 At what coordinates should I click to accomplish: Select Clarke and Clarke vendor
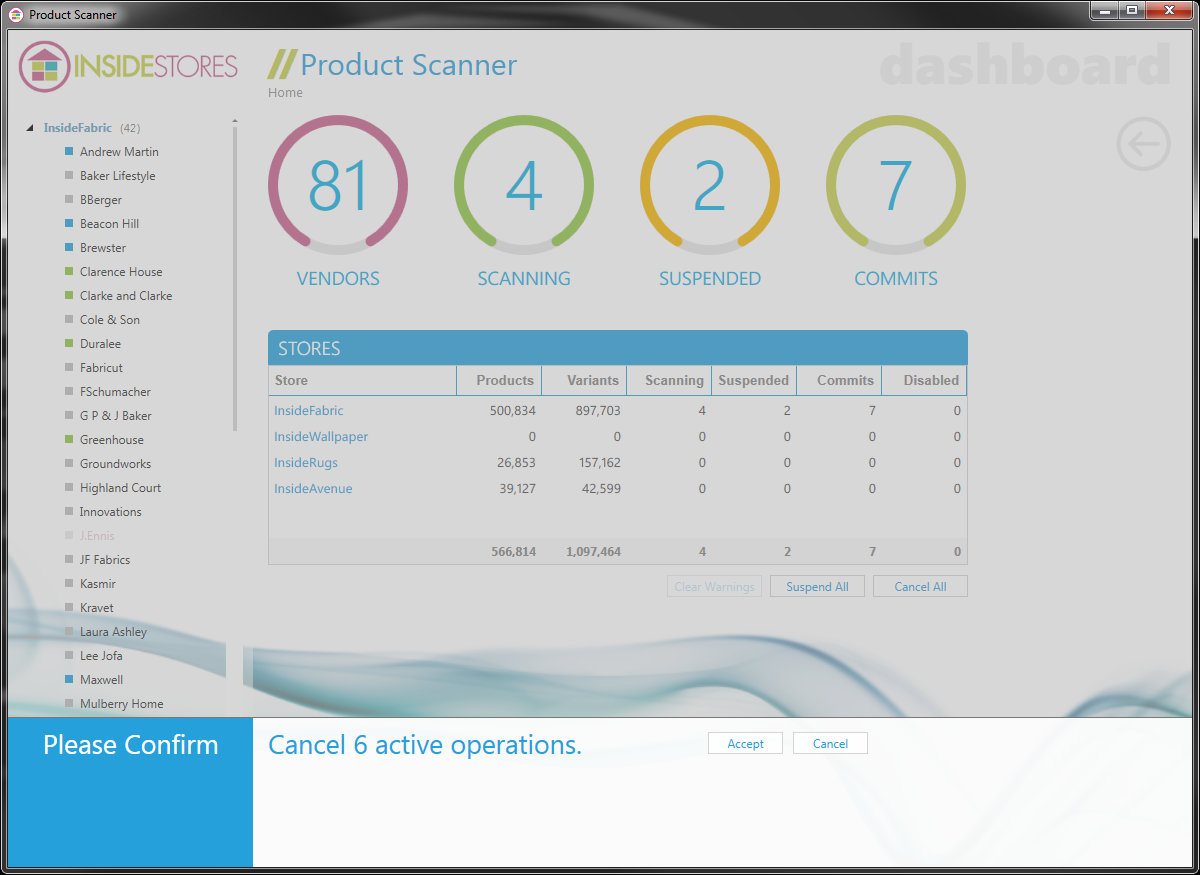point(126,296)
